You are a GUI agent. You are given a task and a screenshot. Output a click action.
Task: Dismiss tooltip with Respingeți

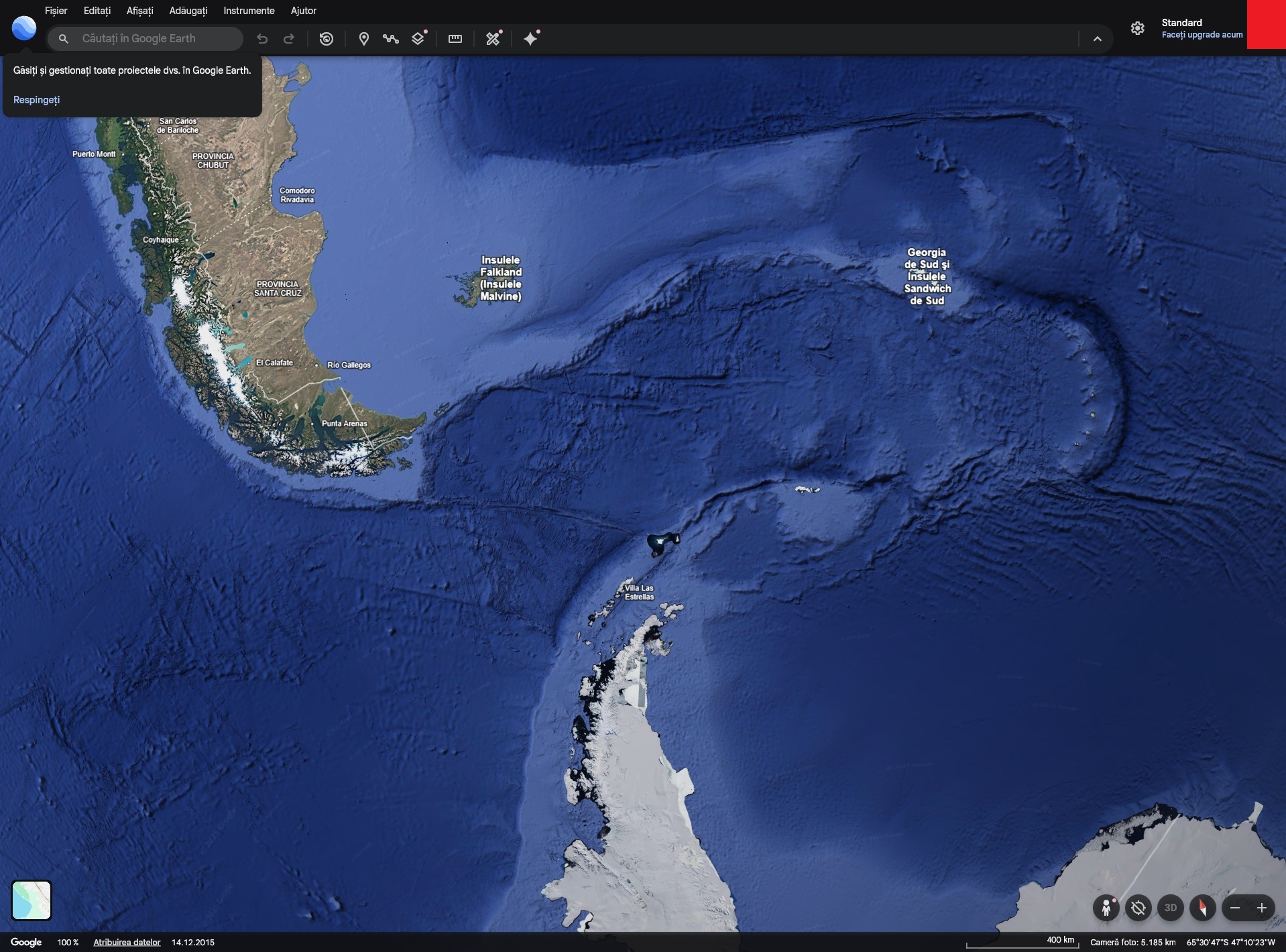[x=37, y=100]
